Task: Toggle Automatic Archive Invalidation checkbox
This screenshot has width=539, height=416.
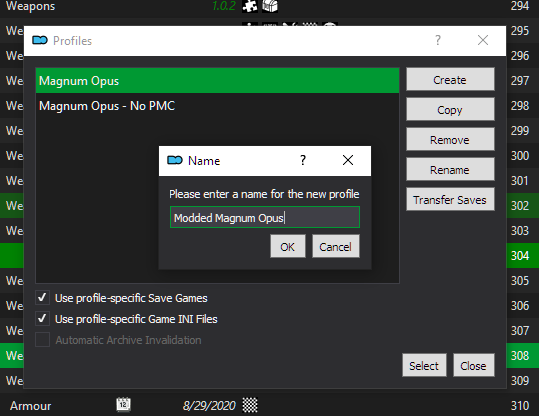Action: pos(42,340)
